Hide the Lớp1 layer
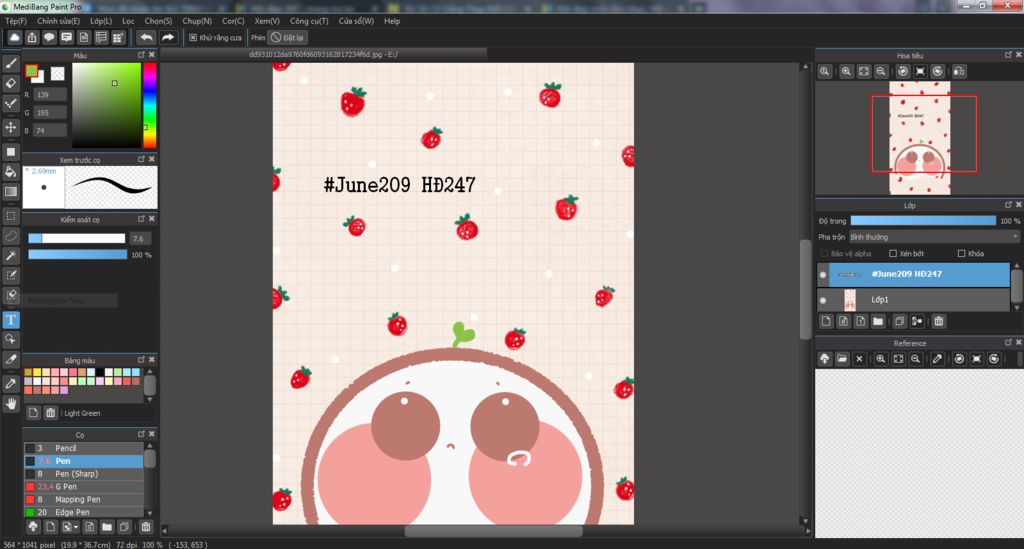This screenshot has width=1024, height=549. (x=823, y=300)
